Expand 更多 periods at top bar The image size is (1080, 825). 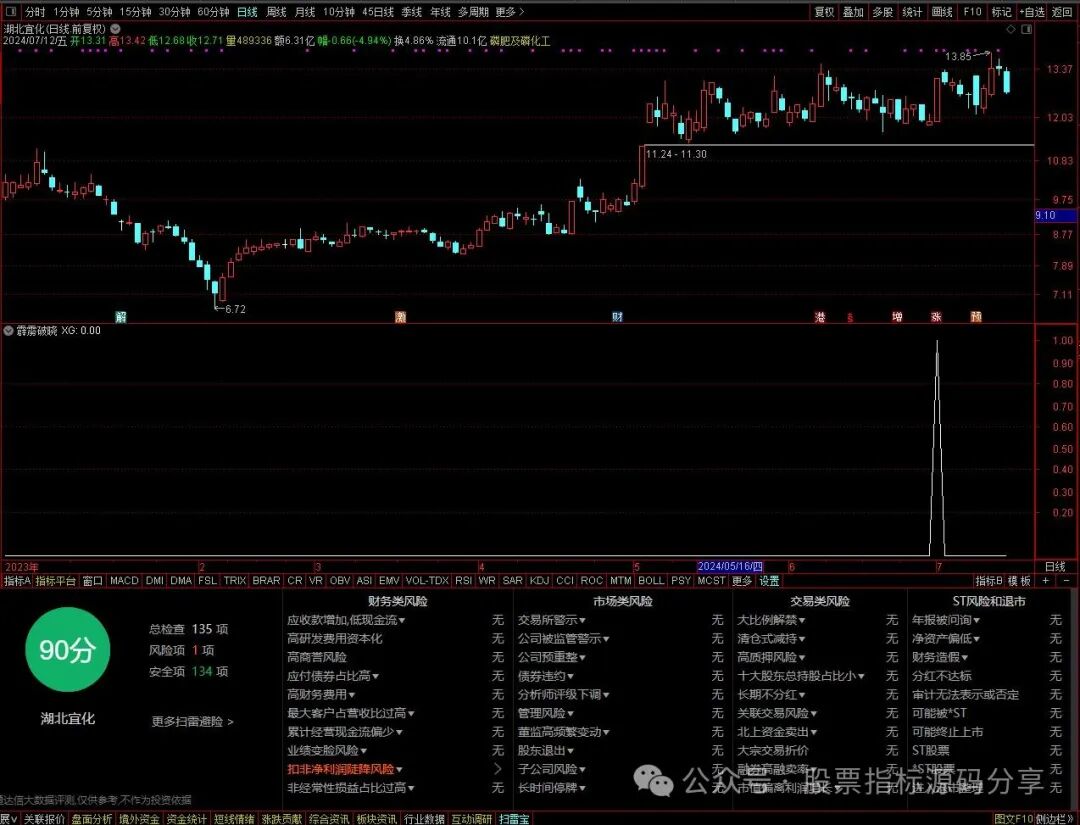point(509,12)
